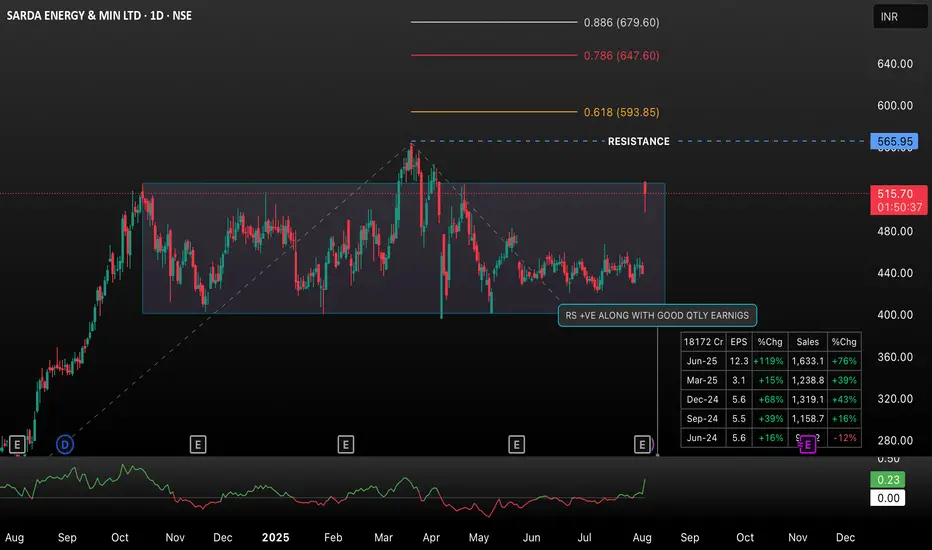Click the -12% sales change value
Screen dimensions: 932x550
pos(845,438)
